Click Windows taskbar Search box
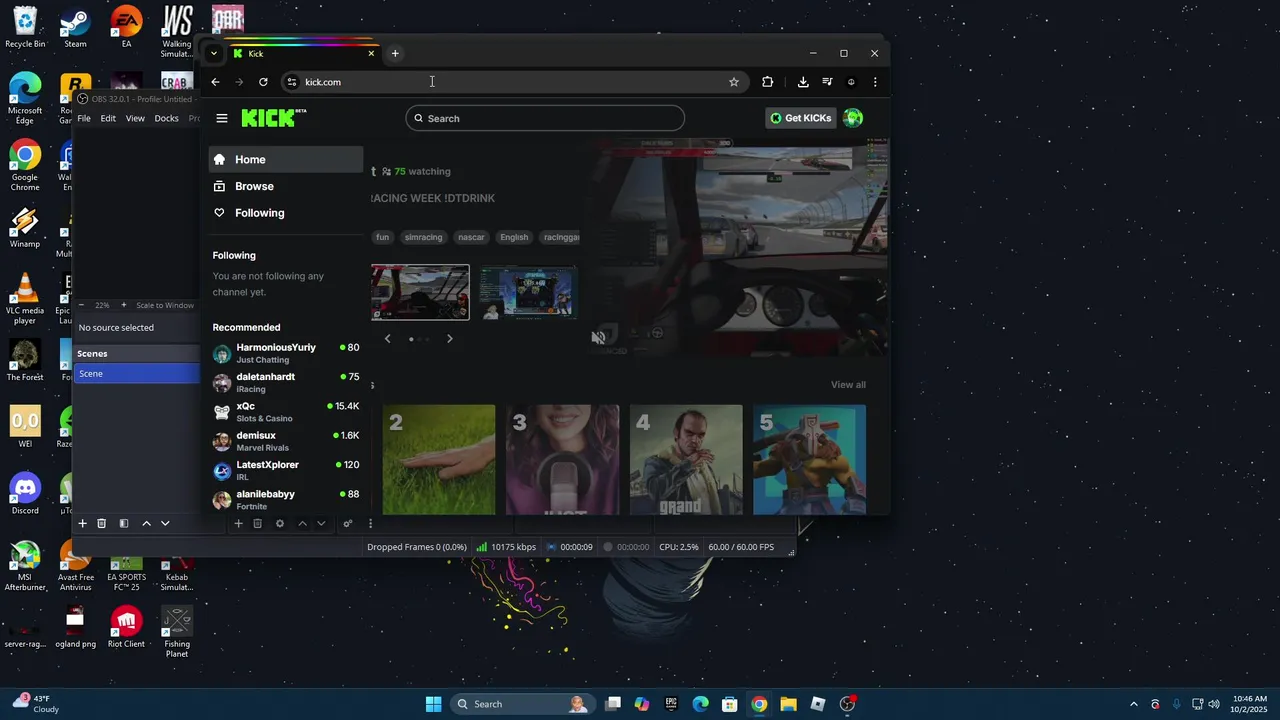Image resolution: width=1280 pixels, height=720 pixels. click(521, 704)
